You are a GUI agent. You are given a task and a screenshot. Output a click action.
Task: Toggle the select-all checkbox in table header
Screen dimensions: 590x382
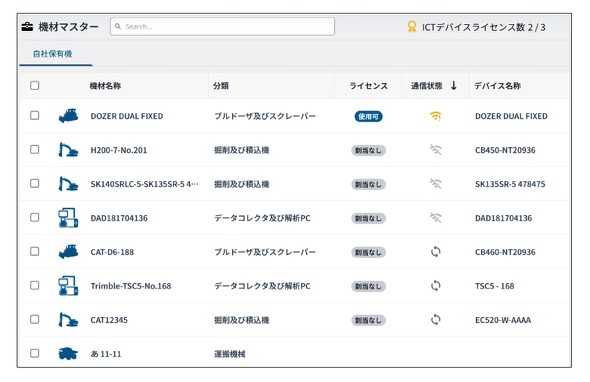click(35, 85)
